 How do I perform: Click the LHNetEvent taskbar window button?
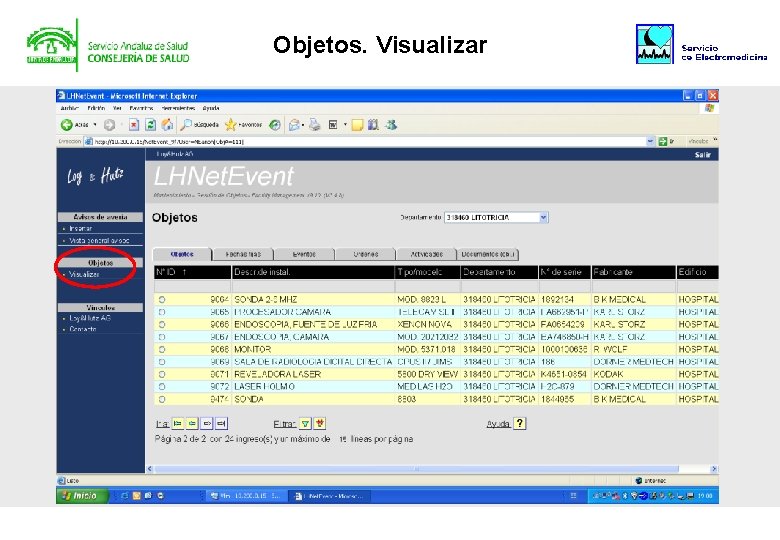(330, 496)
